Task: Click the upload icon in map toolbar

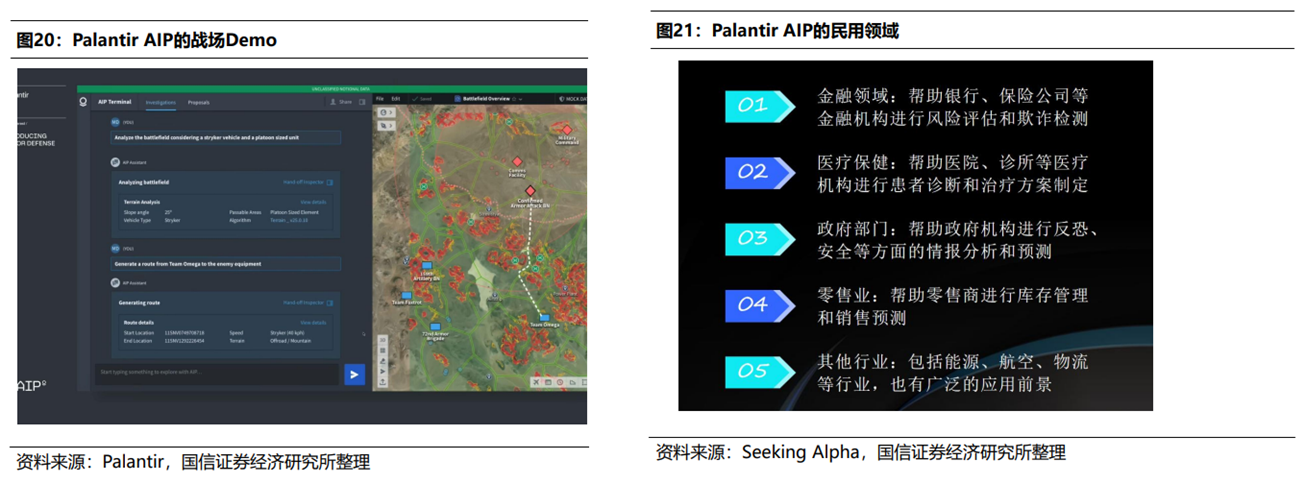Action: pyautogui.click(x=382, y=382)
